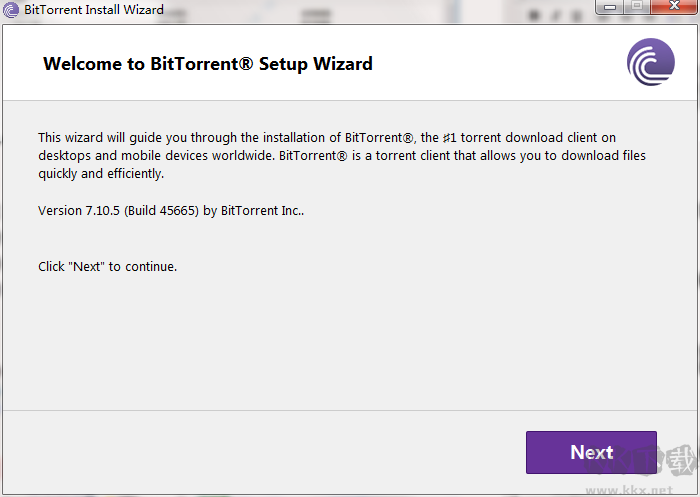Image resolution: width=700 pixels, height=497 pixels.
Task: Maximize the BitTorrent Install Wizard window
Action: pyautogui.click(x=635, y=7)
